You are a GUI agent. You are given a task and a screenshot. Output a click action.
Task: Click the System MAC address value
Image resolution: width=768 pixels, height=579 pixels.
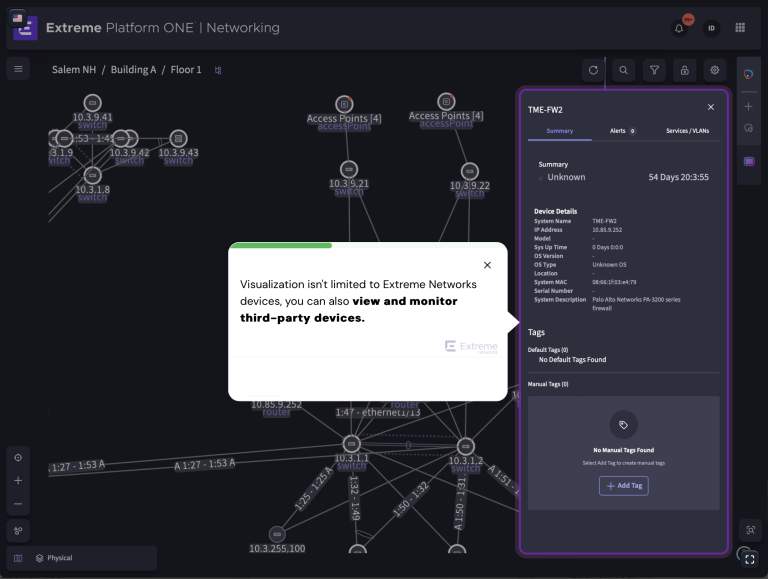614,282
